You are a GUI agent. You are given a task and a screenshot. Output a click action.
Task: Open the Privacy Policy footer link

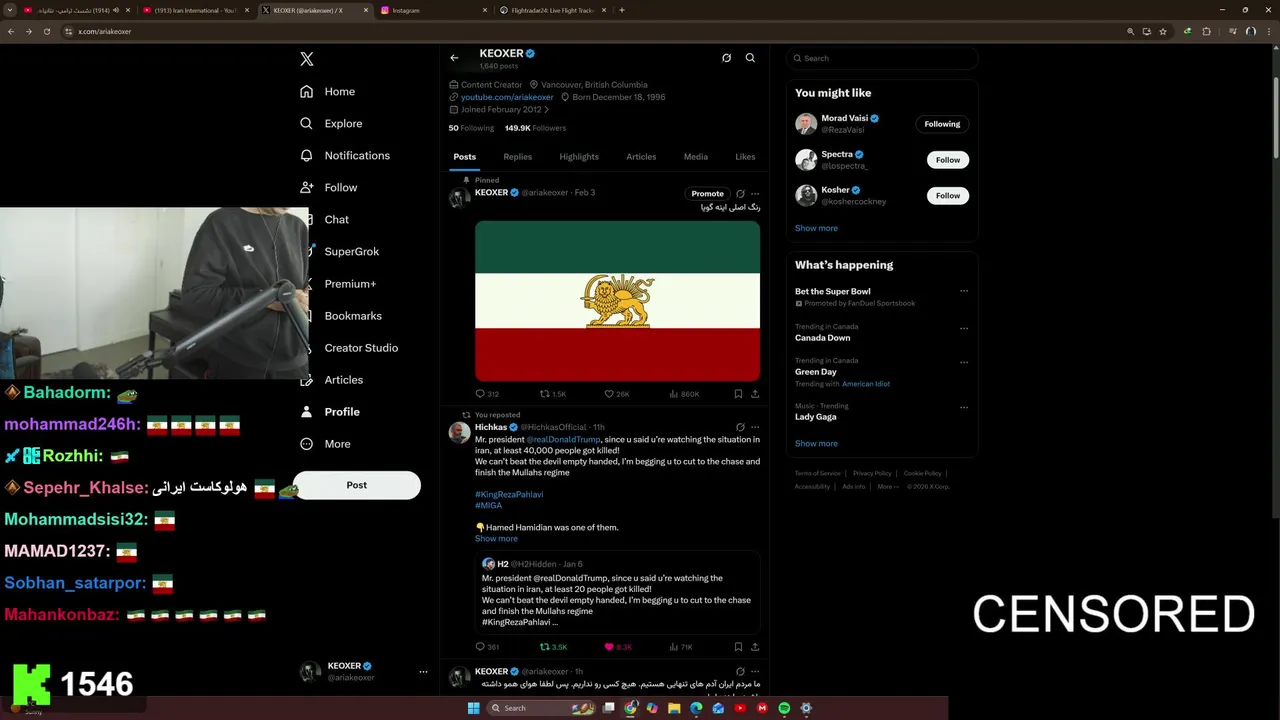coord(872,473)
